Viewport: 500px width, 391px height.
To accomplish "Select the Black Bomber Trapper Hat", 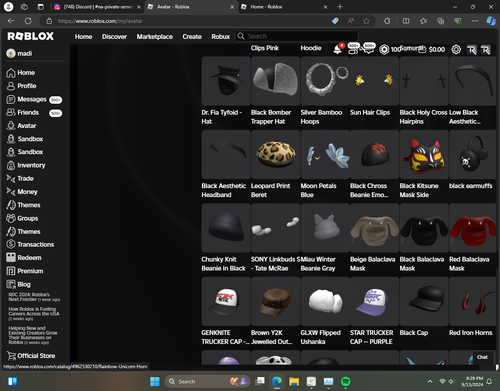I will click(275, 81).
